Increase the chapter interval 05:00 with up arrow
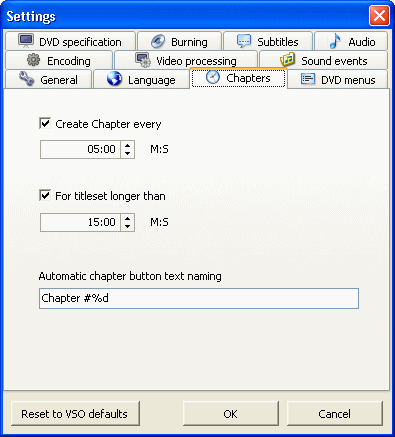This screenshot has width=395, height=437. (x=127, y=145)
